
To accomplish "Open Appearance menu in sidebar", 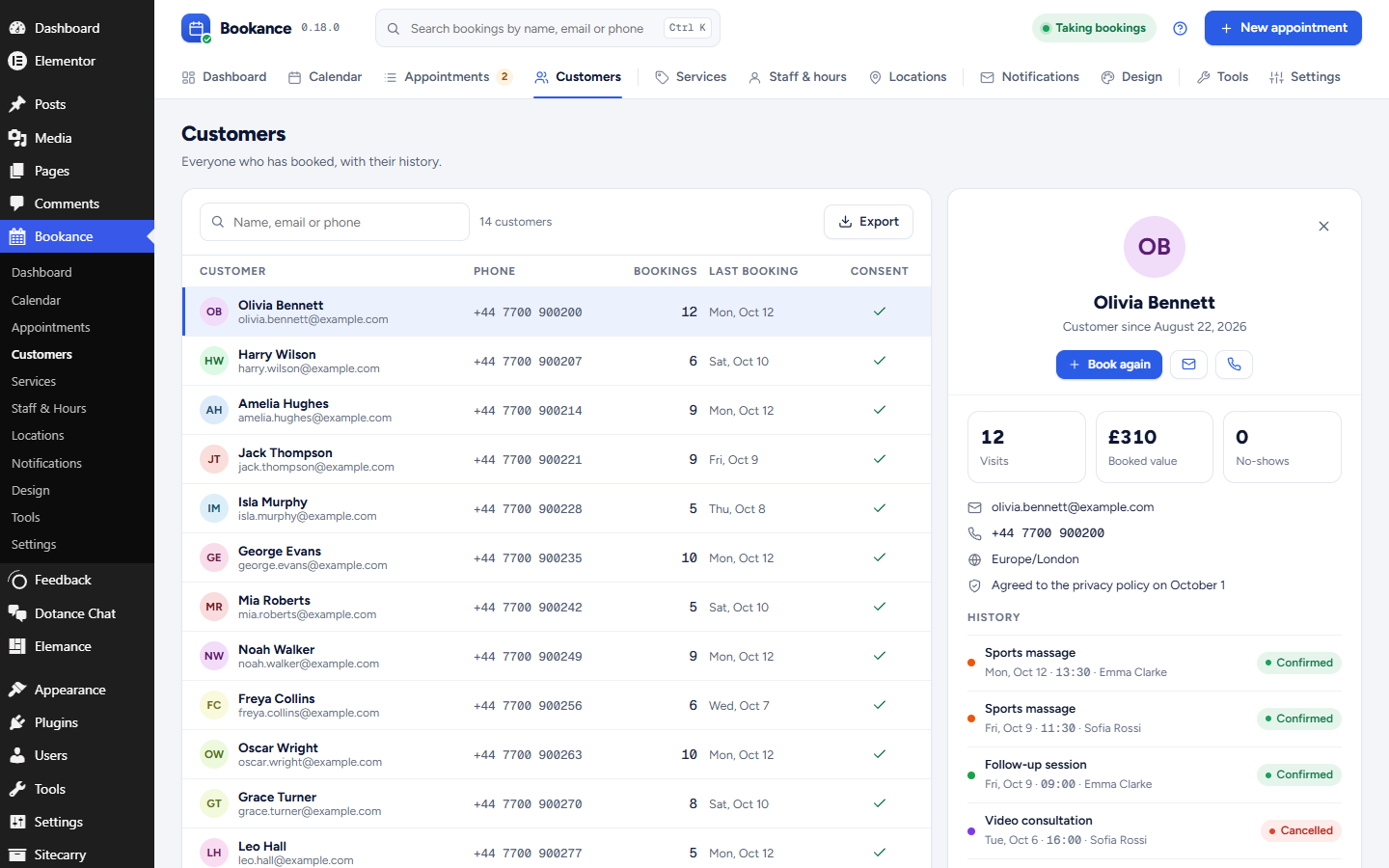I will [x=77, y=690].
